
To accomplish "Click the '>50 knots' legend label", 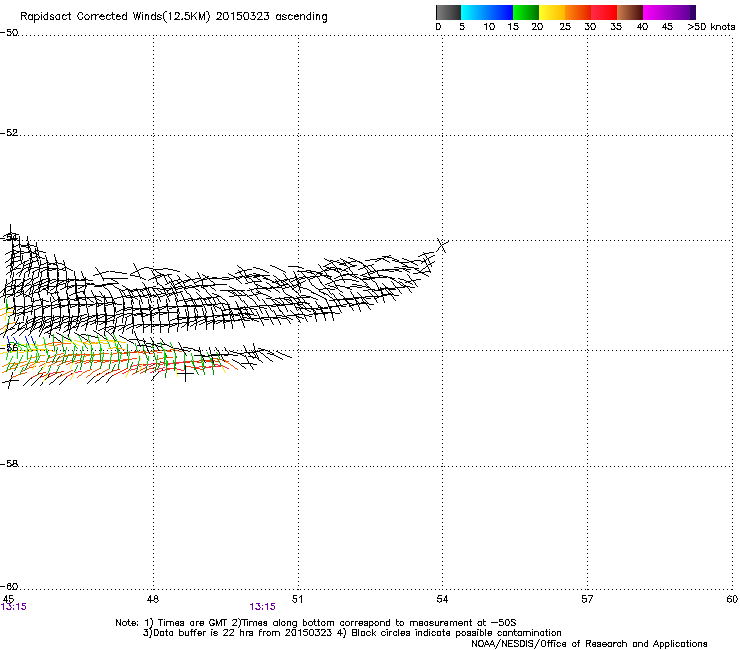I will (x=711, y=27).
